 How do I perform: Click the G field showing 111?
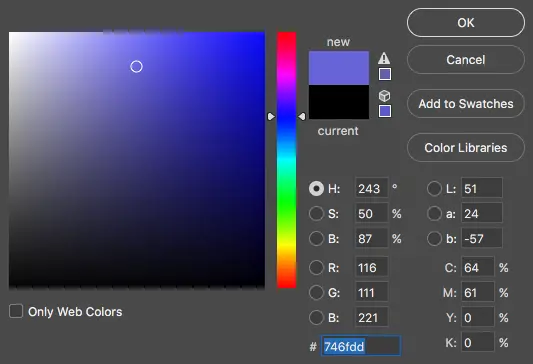[371, 292]
